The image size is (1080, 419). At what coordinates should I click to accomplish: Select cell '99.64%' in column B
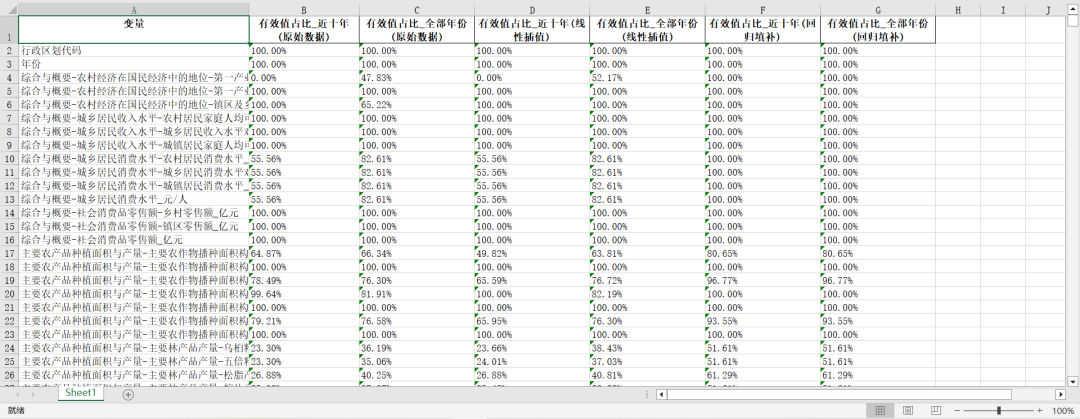pos(304,294)
